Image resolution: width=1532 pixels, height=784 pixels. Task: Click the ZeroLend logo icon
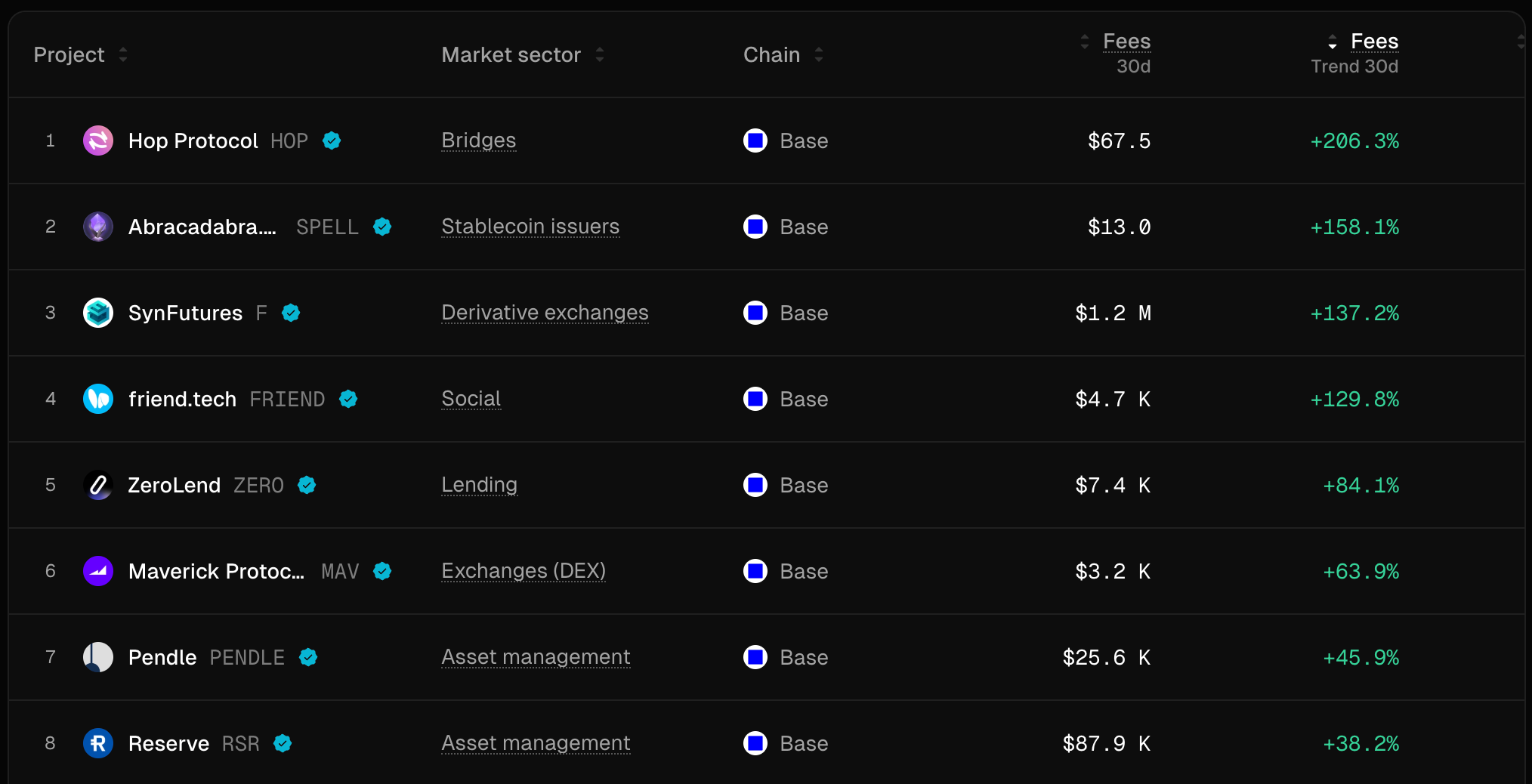[98, 485]
